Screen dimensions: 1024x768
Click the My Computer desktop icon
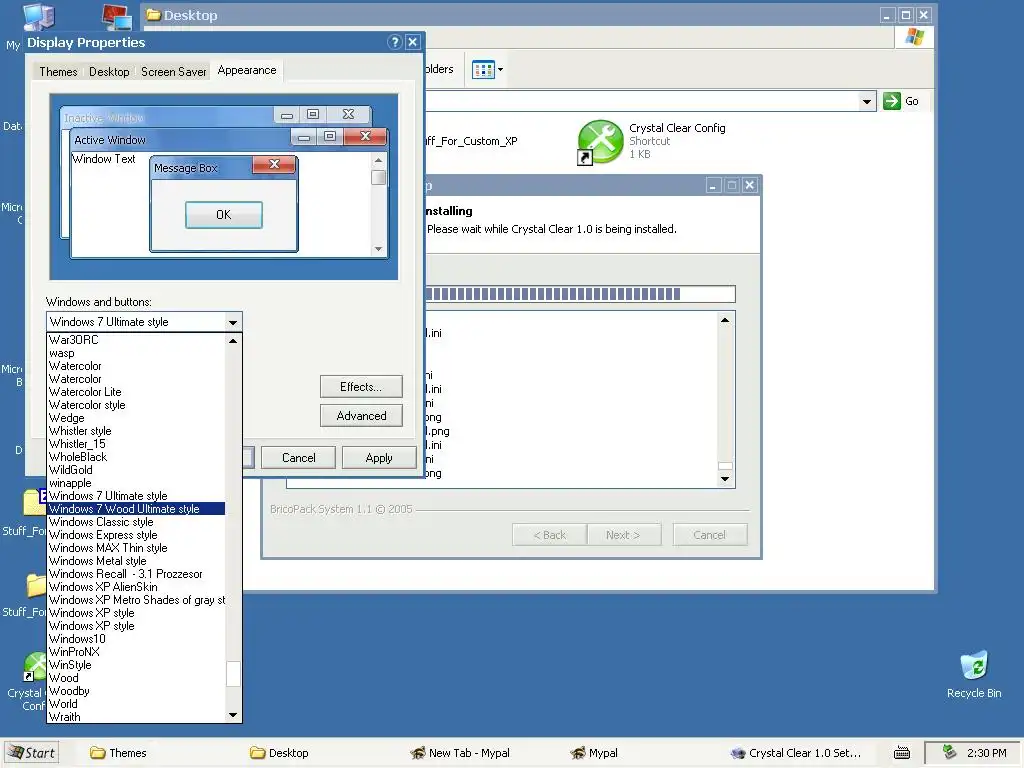tap(38, 16)
